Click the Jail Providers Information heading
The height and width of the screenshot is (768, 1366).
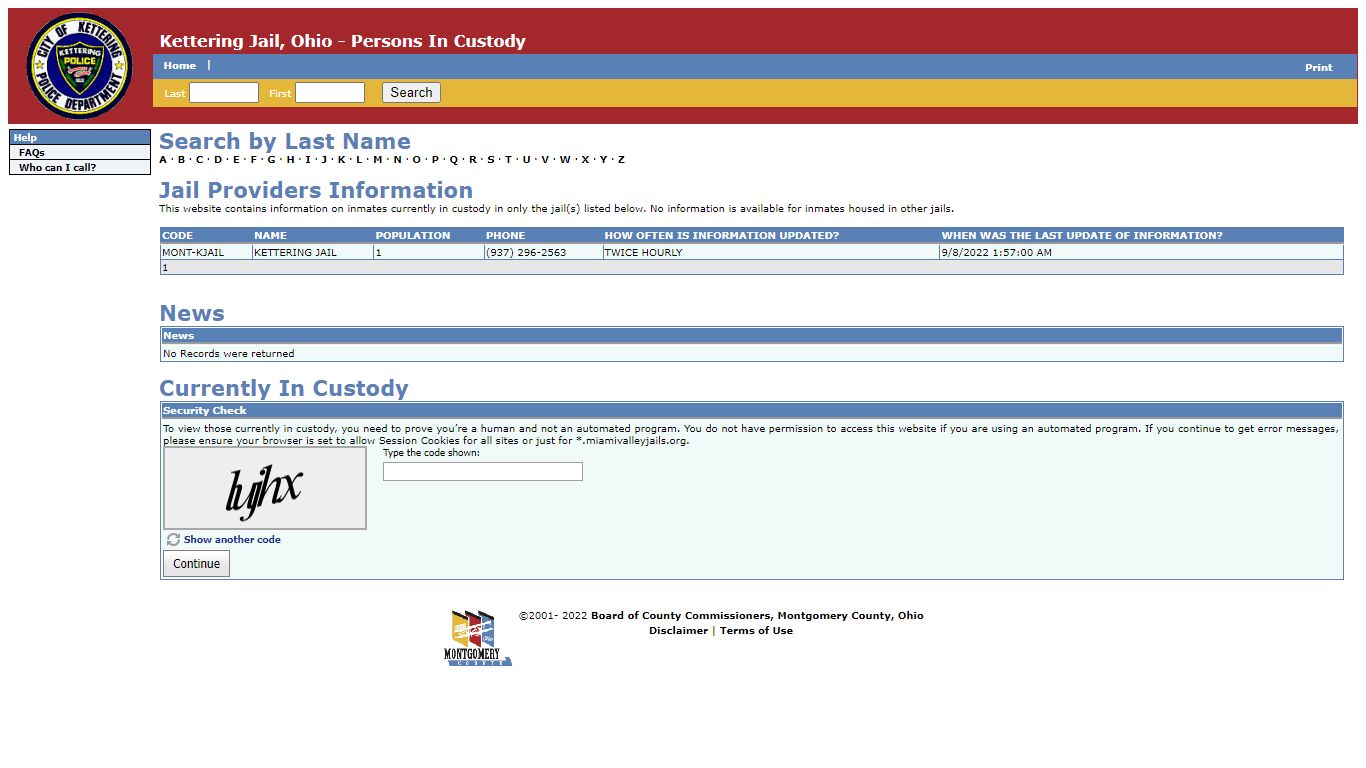(x=316, y=190)
